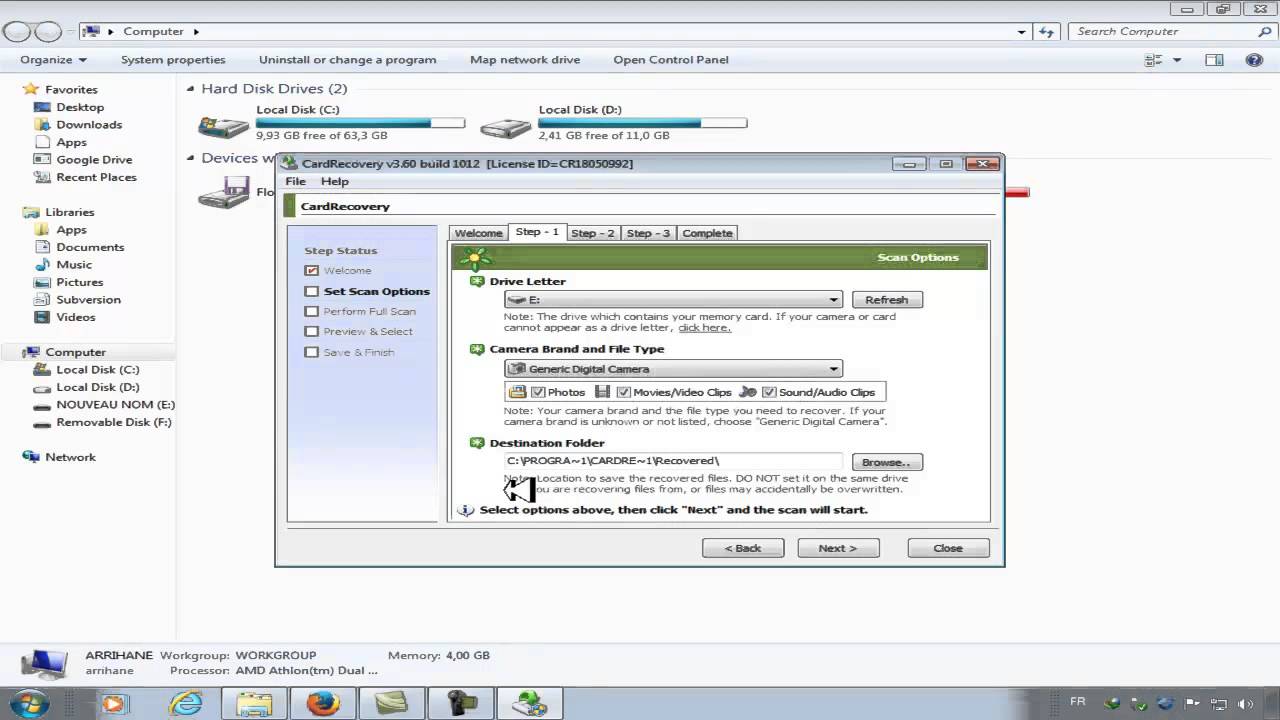Click Uninstall or change a program
Viewport: 1280px width, 720px height.
point(347,60)
